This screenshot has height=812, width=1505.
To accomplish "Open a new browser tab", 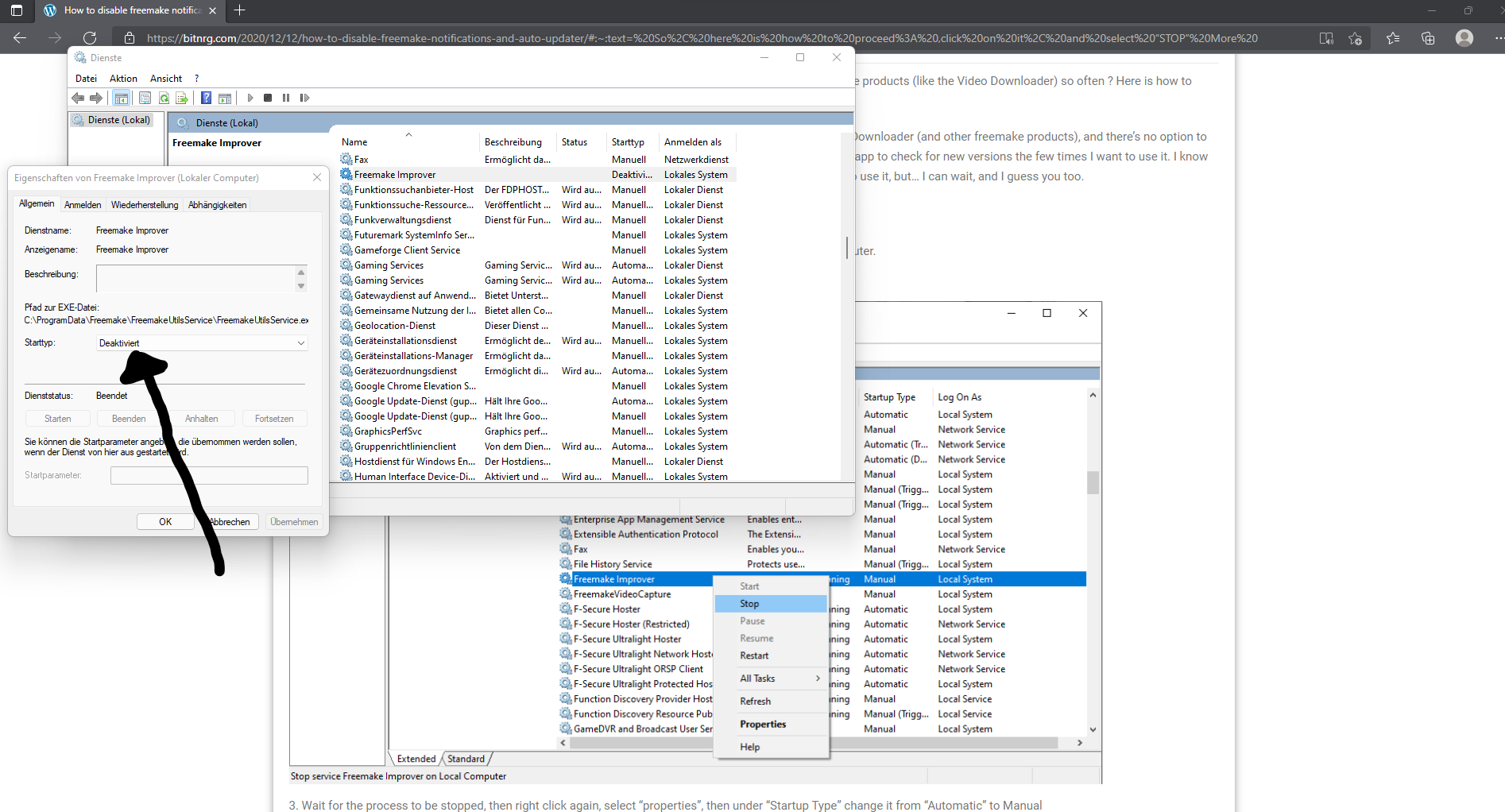I will point(239,10).
